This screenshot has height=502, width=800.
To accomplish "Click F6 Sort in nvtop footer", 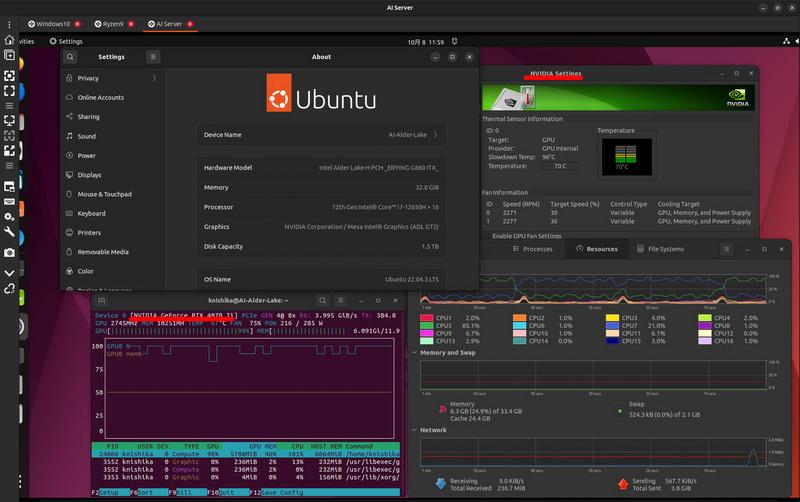I will 141,493.
